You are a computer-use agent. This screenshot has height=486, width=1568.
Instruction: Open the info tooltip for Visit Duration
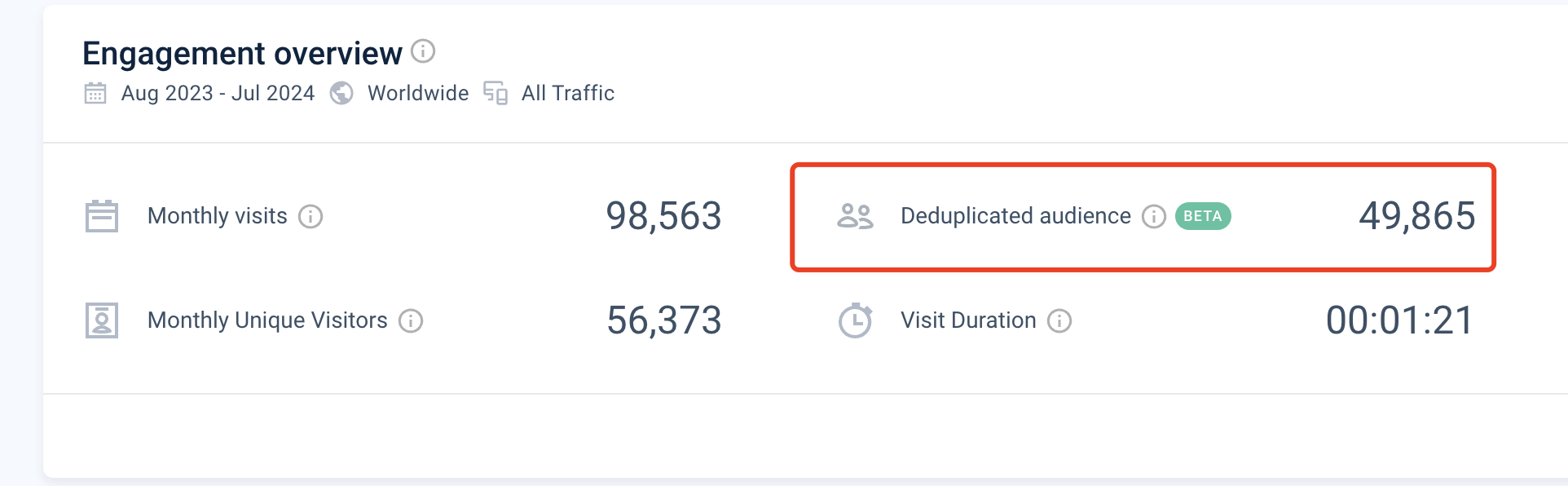(1059, 320)
